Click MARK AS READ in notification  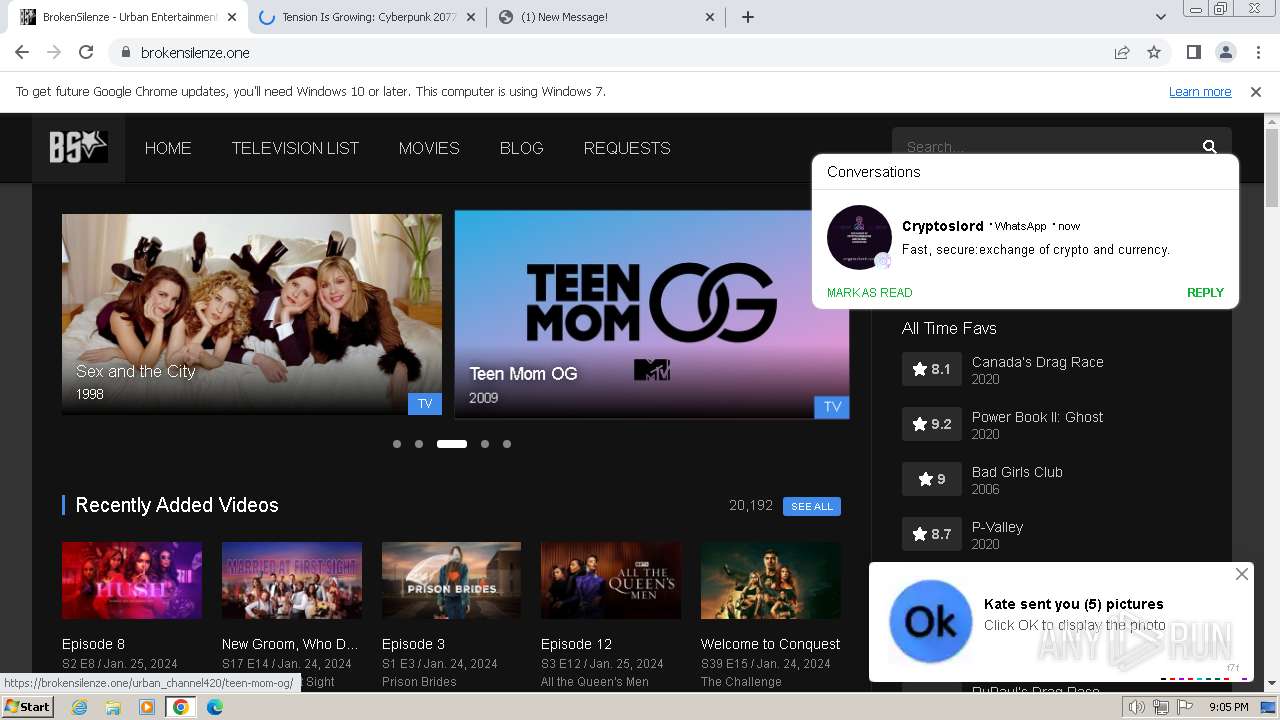click(869, 293)
